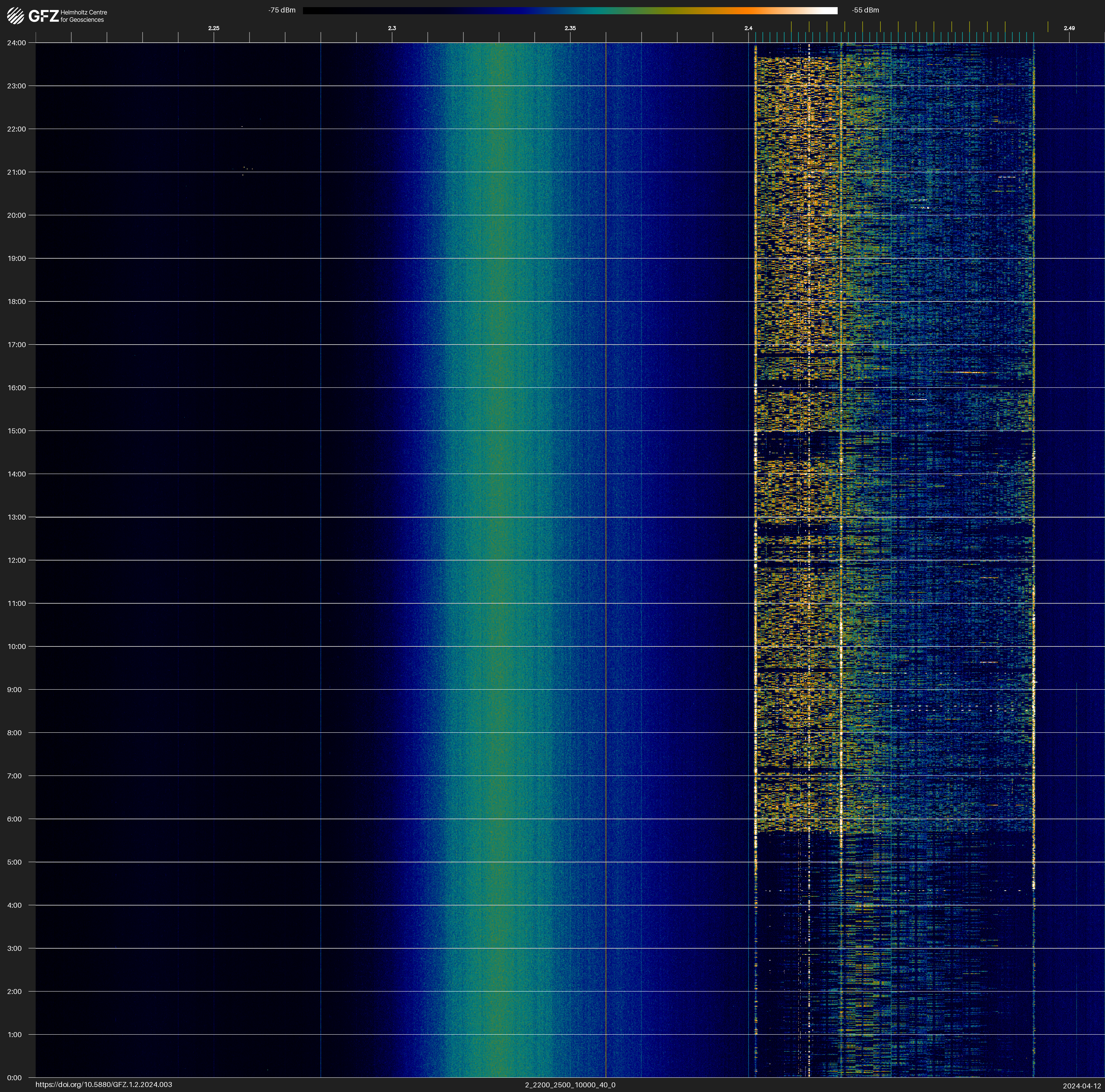Viewport: 1105px width, 1092px height.
Task: Click the 2024-04-12 date label
Action: click(1081, 1086)
